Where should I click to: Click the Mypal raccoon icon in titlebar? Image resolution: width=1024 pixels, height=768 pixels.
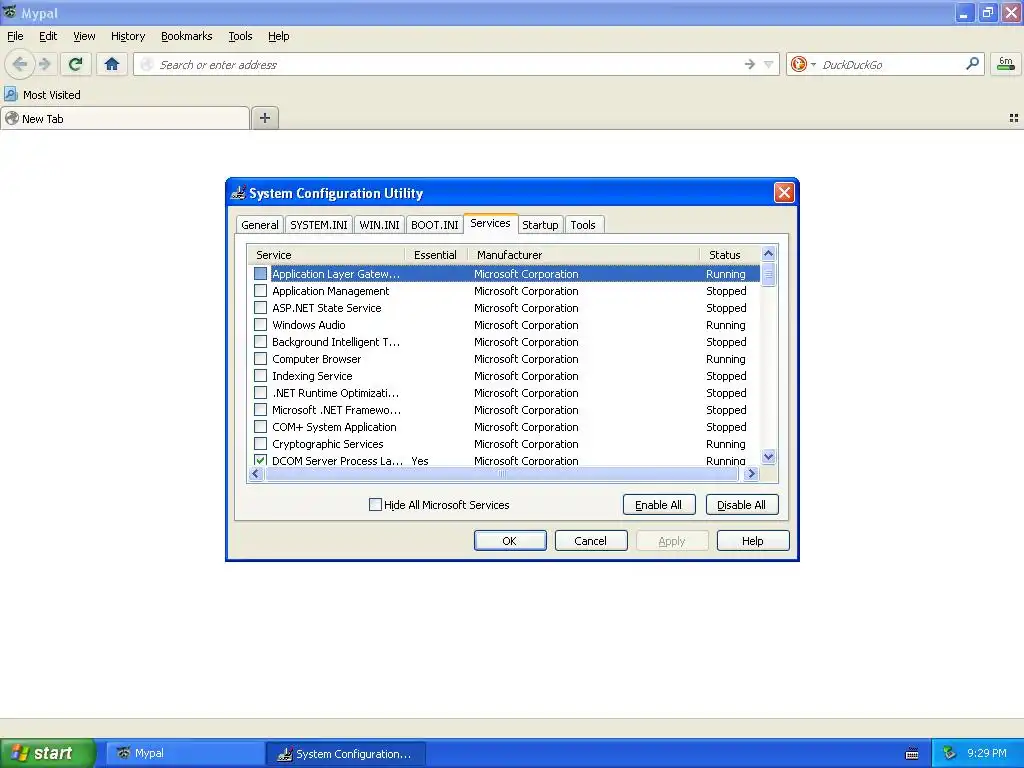[10, 12]
